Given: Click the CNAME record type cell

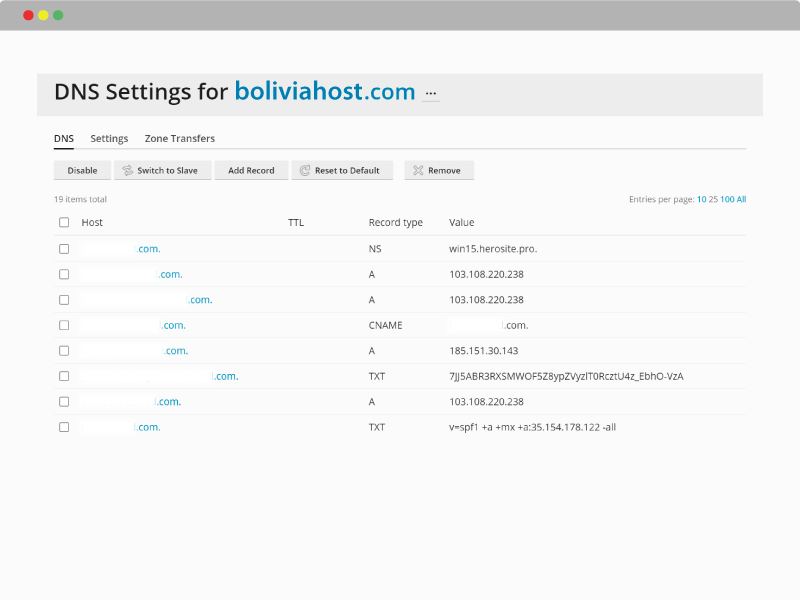Looking at the screenshot, I should coord(386,326).
